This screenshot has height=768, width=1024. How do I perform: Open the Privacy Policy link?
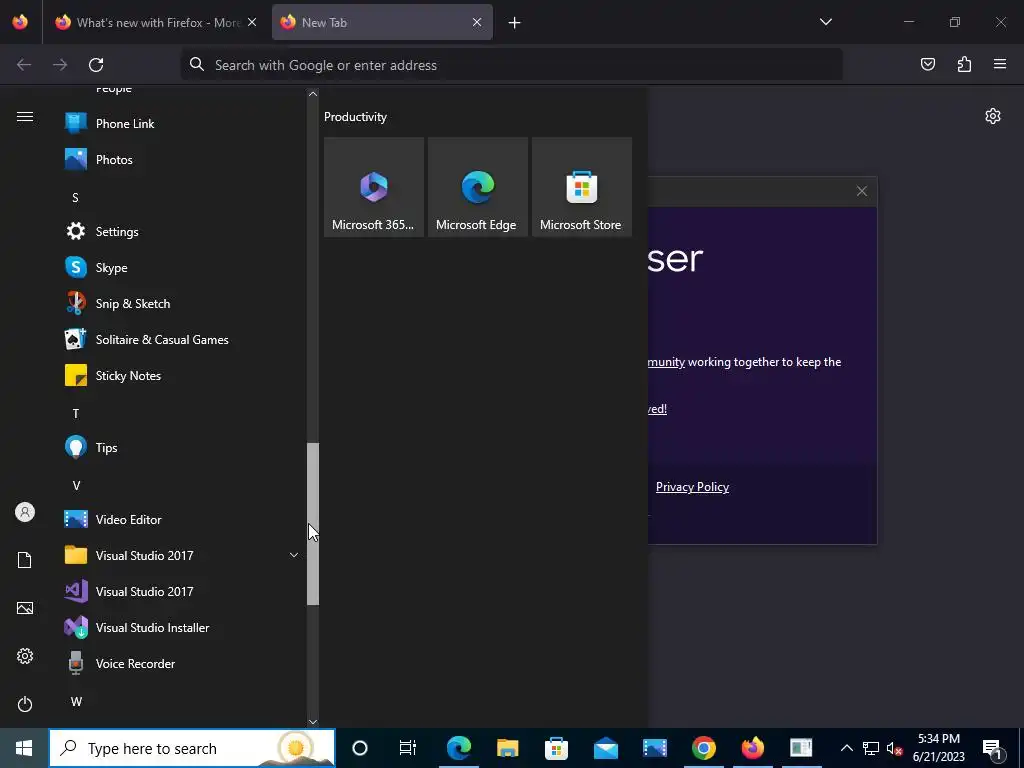pos(692,487)
